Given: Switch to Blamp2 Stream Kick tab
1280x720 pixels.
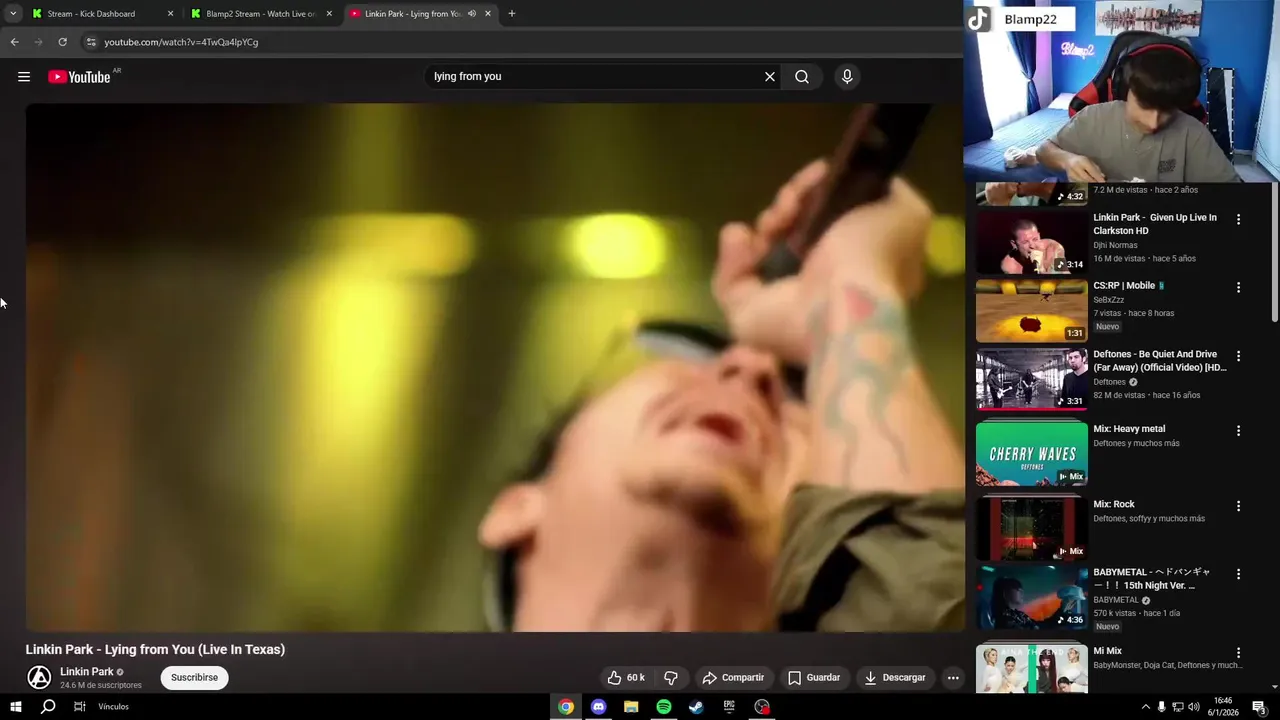Looking at the screenshot, I should 260,14.
